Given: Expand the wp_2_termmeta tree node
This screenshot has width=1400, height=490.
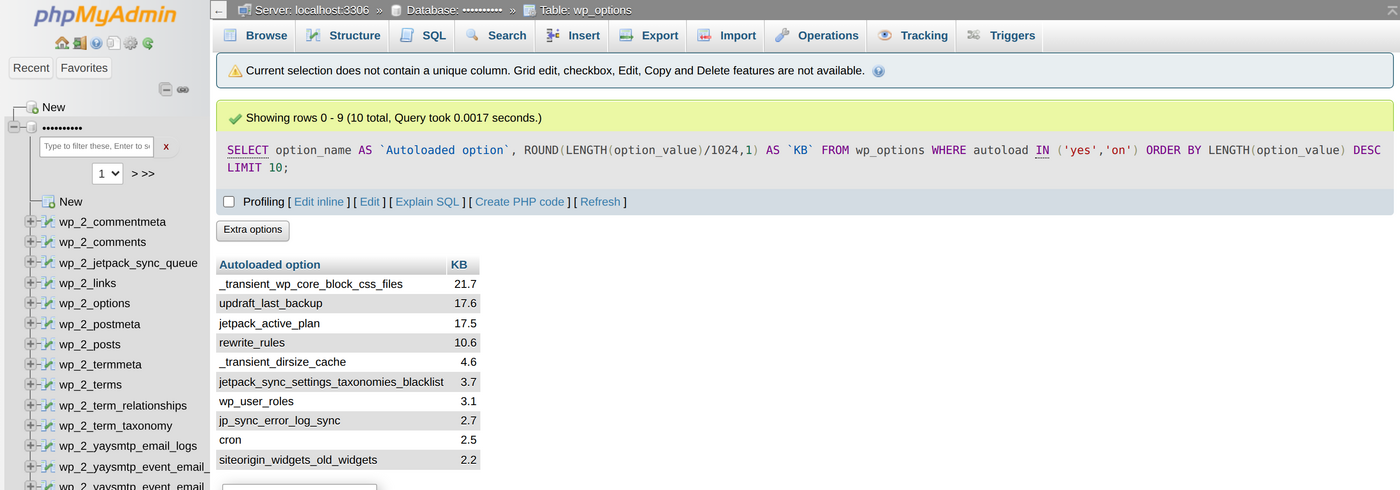Looking at the screenshot, I should [x=30, y=365].
